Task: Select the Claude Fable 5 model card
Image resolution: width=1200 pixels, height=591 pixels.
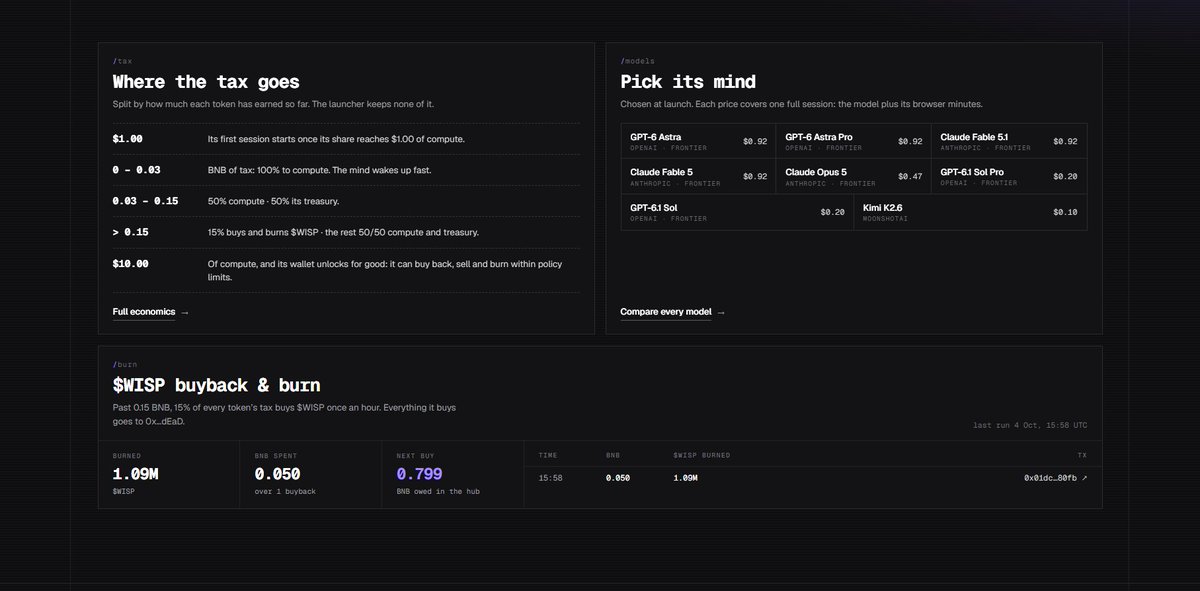Action: (698, 176)
